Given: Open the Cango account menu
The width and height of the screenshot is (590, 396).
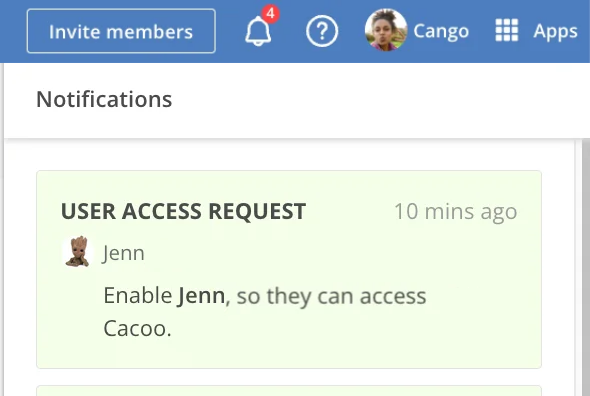Looking at the screenshot, I should tap(441, 31).
